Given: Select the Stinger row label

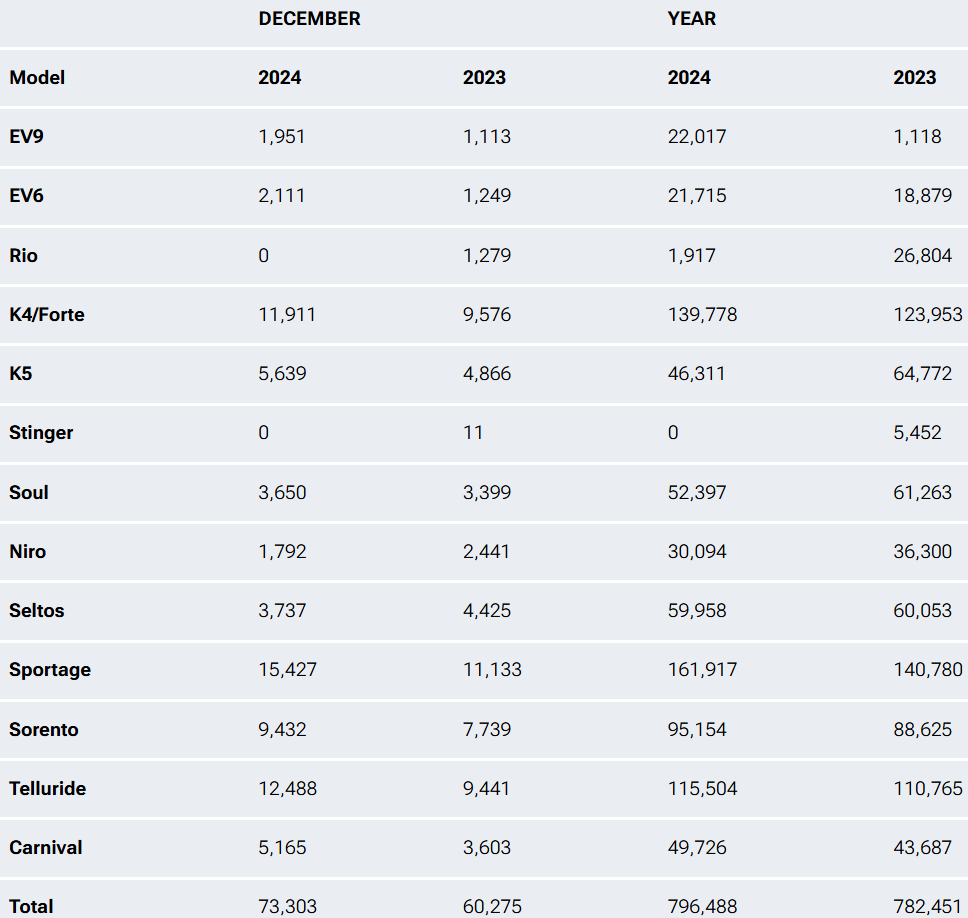Looking at the screenshot, I should 41,433.
